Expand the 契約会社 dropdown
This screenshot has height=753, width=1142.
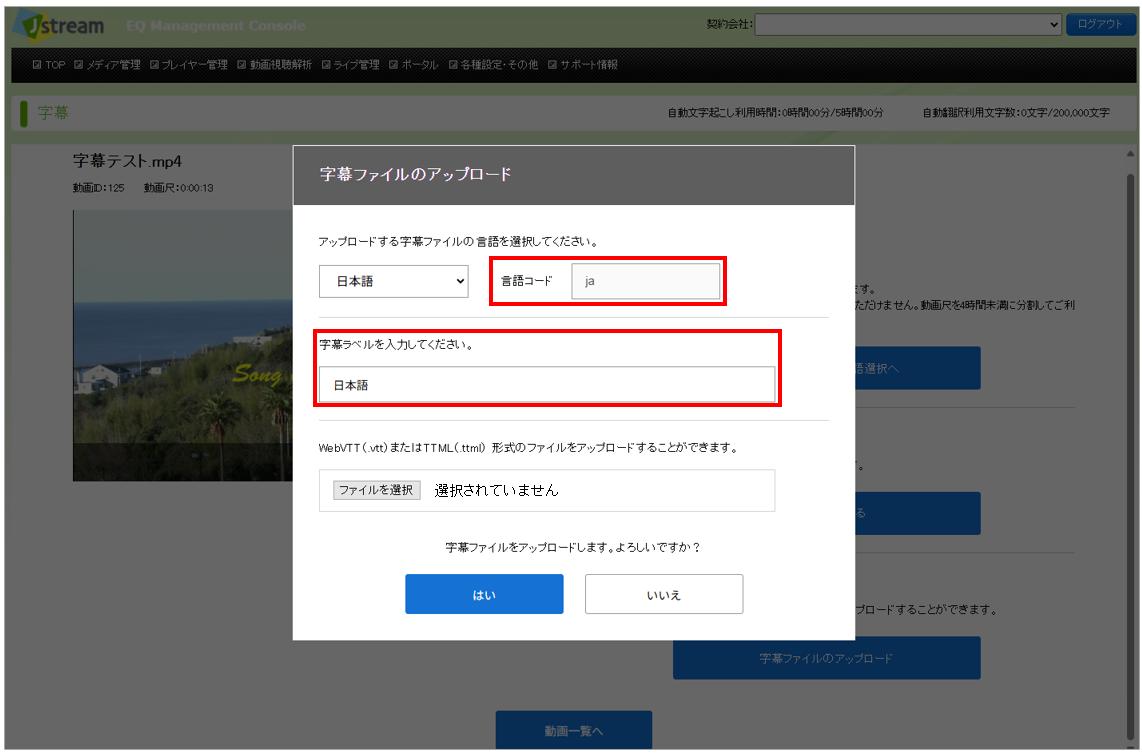pos(908,25)
